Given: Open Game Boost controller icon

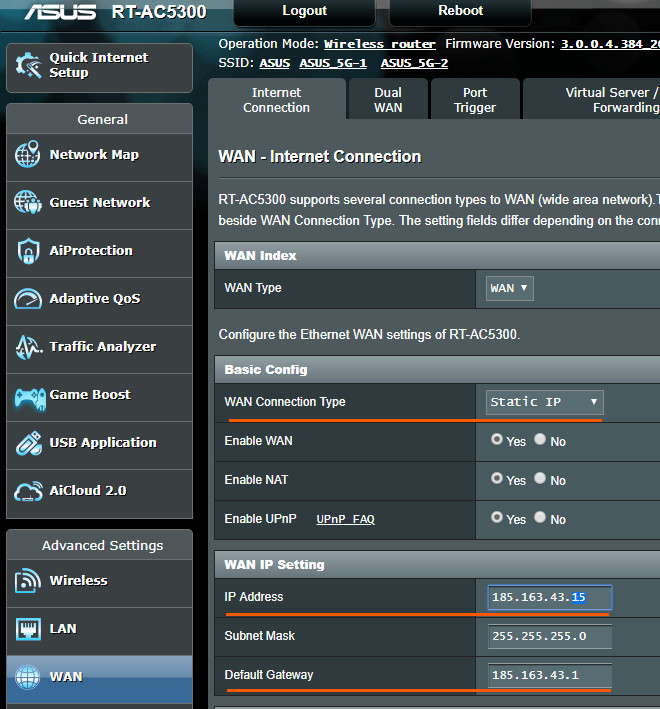Looking at the screenshot, I should (x=28, y=396).
